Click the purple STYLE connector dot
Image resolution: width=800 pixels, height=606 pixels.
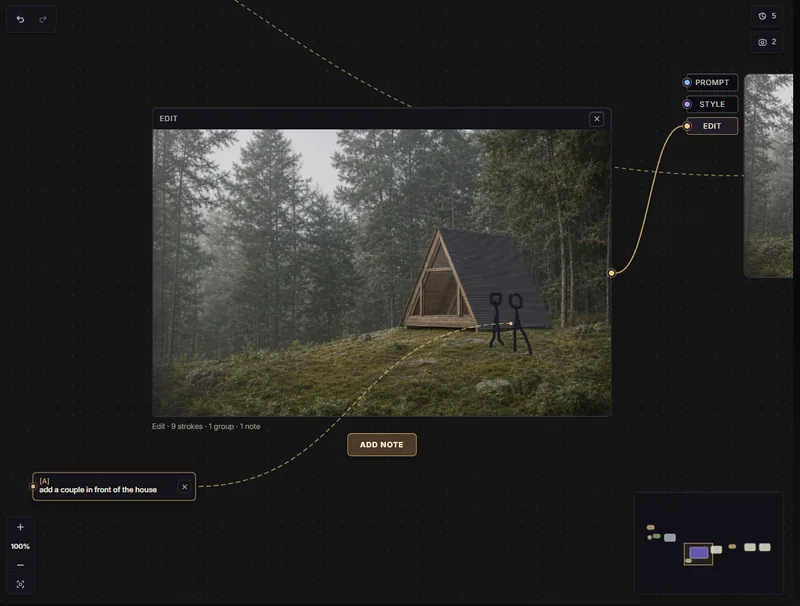(x=687, y=104)
